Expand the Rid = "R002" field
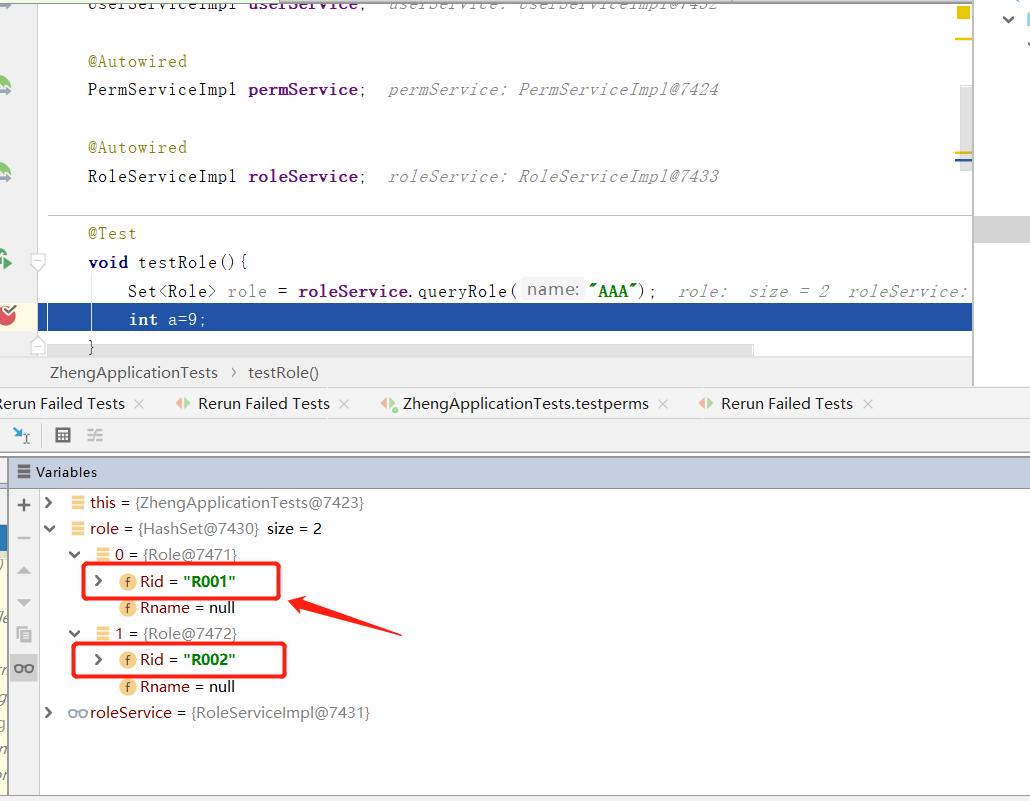 point(99,659)
